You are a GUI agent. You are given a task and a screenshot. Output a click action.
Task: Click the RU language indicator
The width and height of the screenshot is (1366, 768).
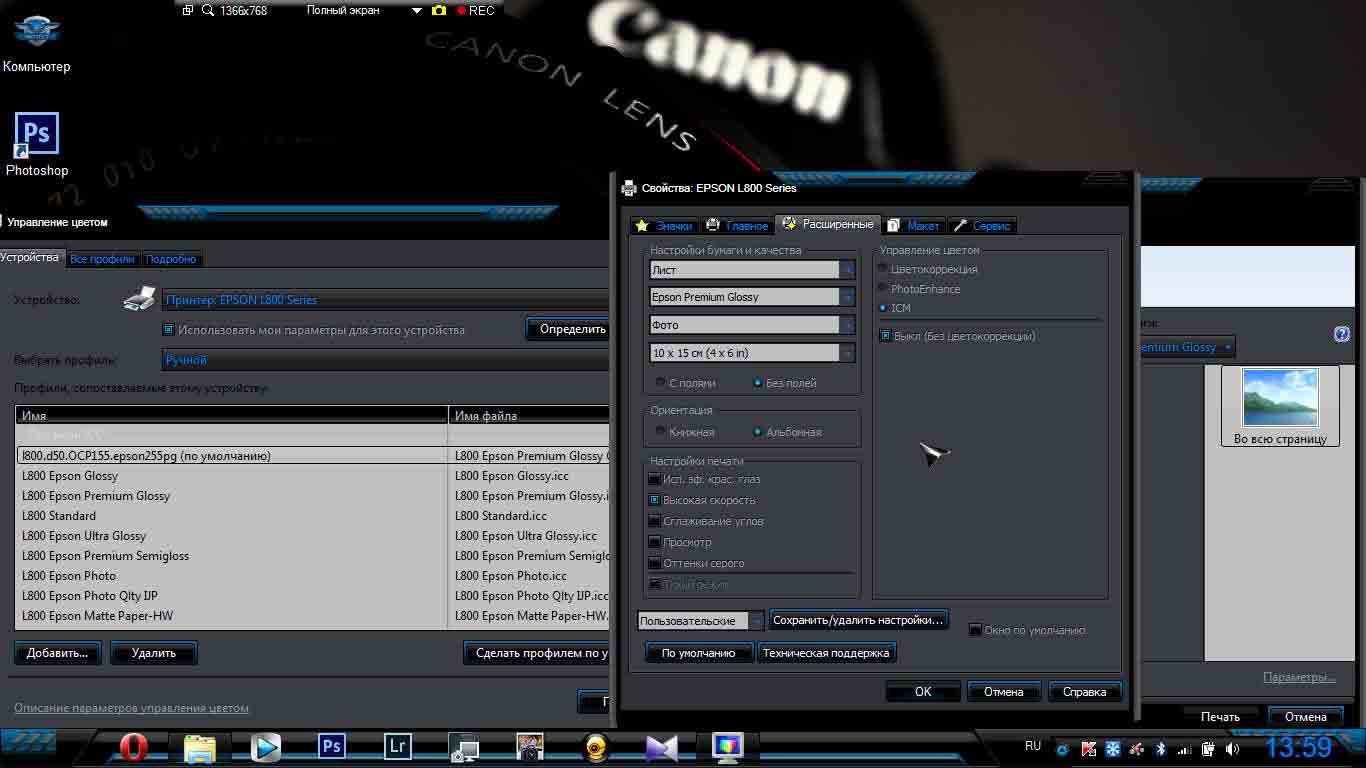tap(1033, 746)
